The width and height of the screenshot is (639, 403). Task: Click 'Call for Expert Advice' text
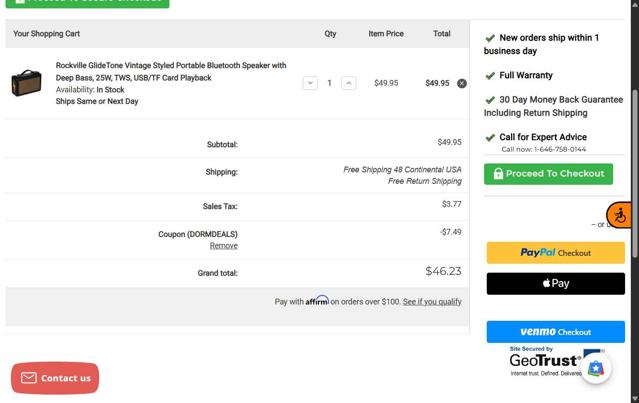pos(543,137)
